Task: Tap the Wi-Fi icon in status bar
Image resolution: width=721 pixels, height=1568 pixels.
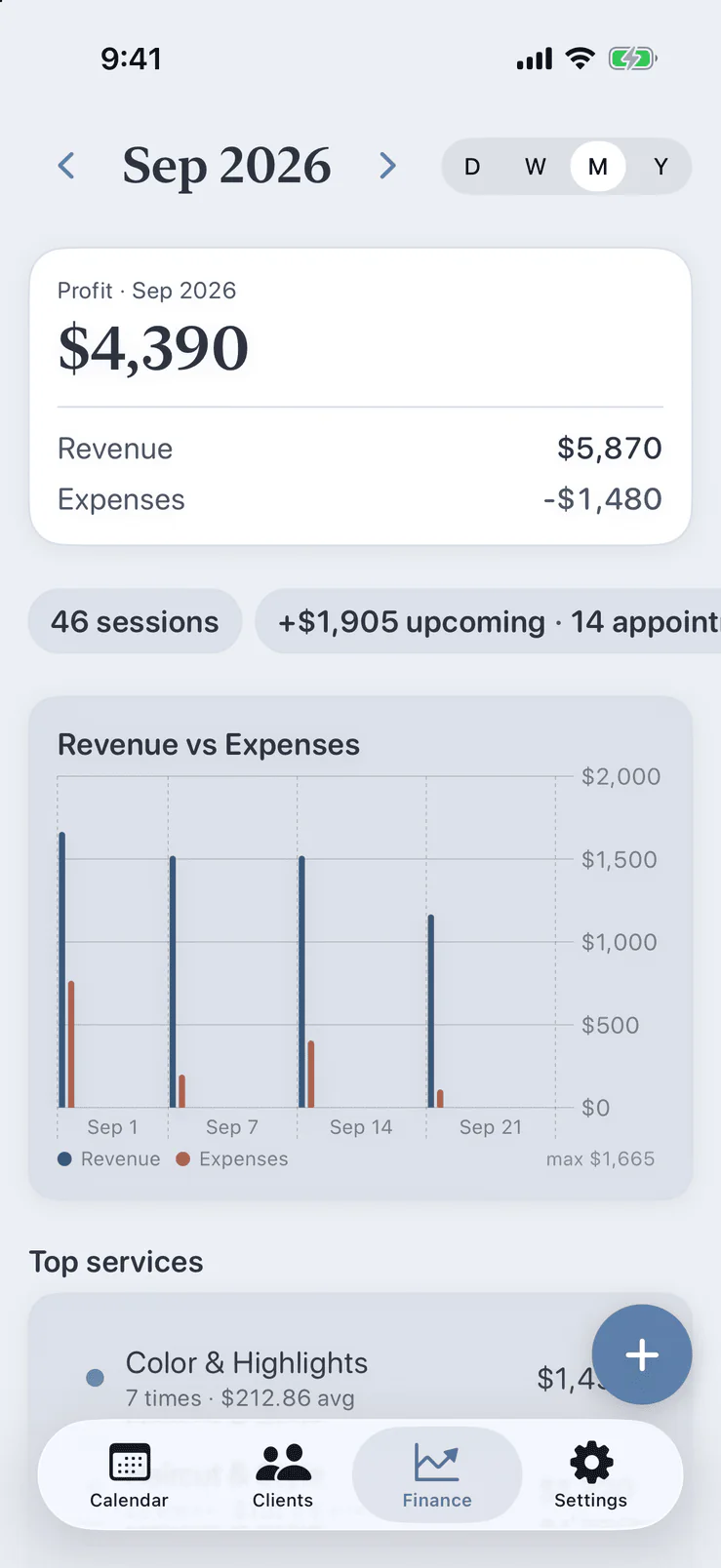Action: (581, 59)
